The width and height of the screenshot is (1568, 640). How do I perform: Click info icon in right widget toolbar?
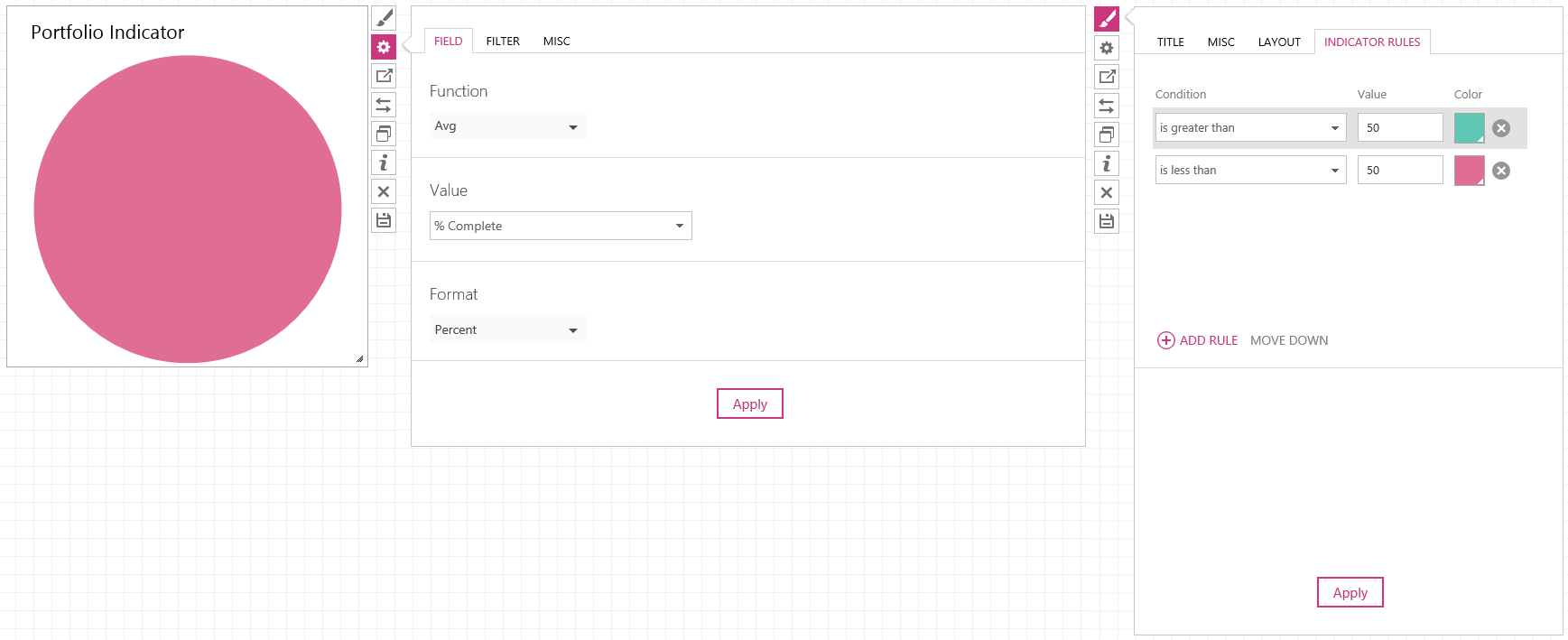[x=1107, y=163]
